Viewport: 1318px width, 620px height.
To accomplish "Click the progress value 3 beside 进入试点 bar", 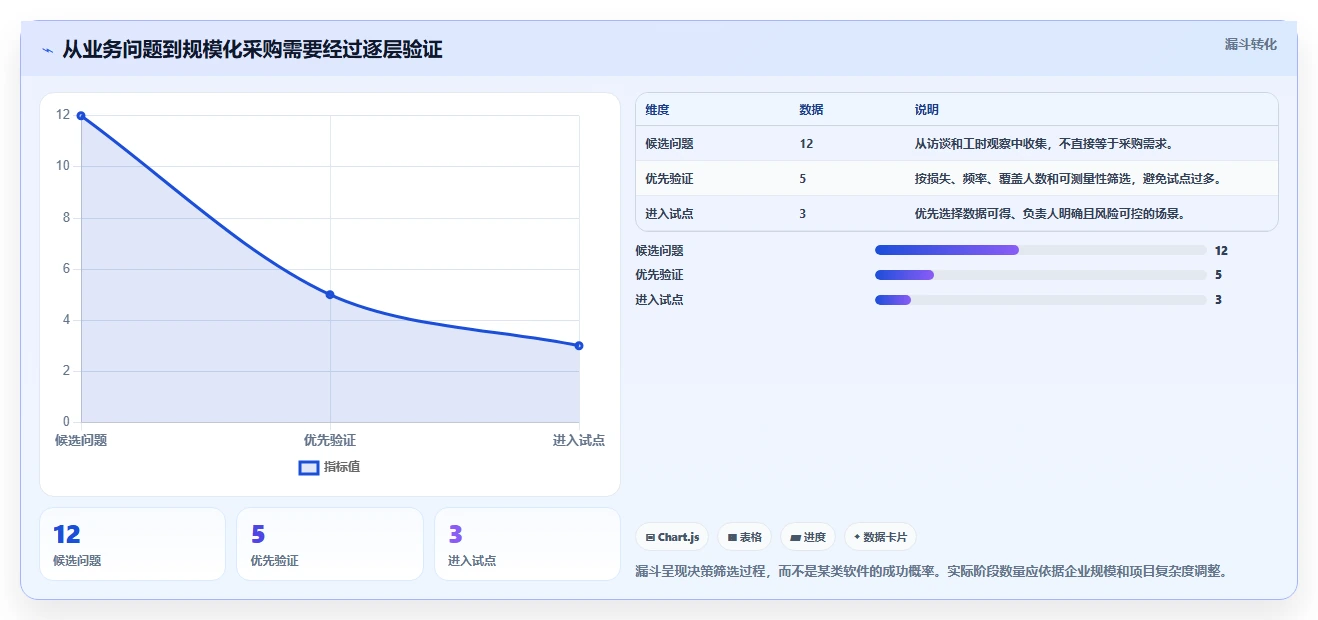I will click(1218, 300).
